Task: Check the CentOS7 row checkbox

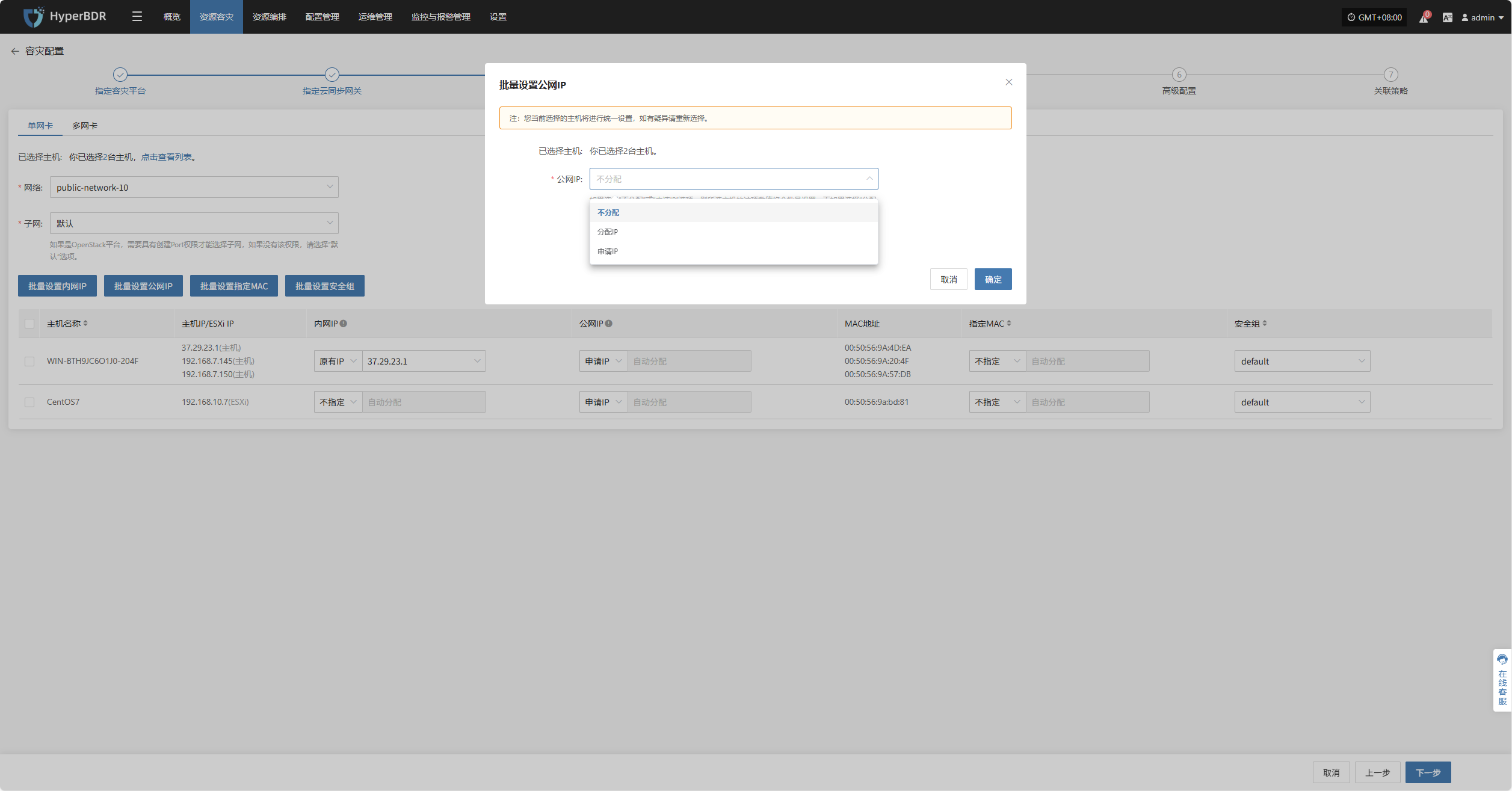Action: pyautogui.click(x=29, y=402)
